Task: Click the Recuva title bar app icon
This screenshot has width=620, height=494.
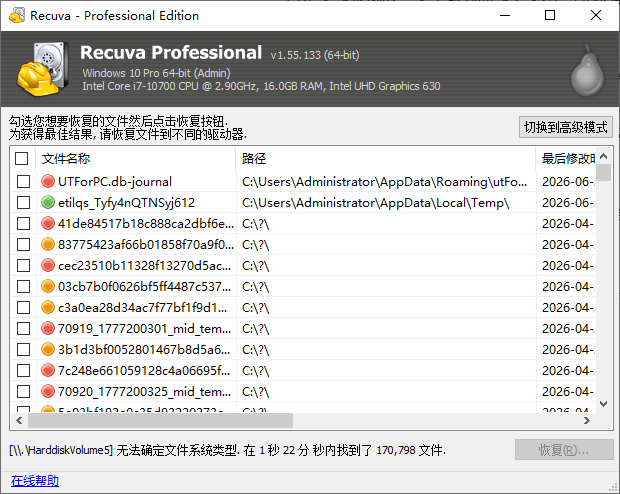Action: click(x=17, y=15)
